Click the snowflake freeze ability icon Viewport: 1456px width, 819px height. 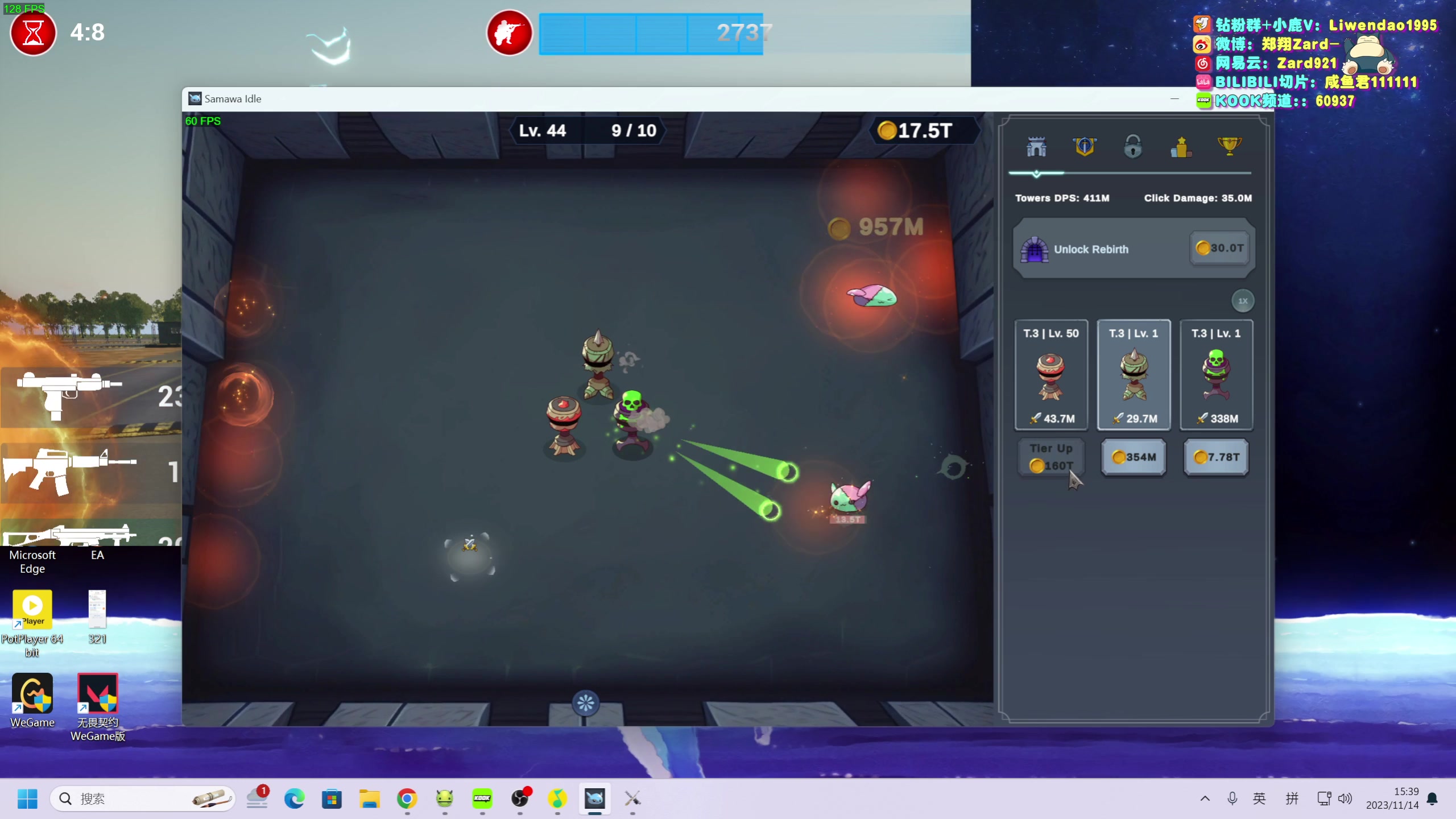[x=585, y=703]
